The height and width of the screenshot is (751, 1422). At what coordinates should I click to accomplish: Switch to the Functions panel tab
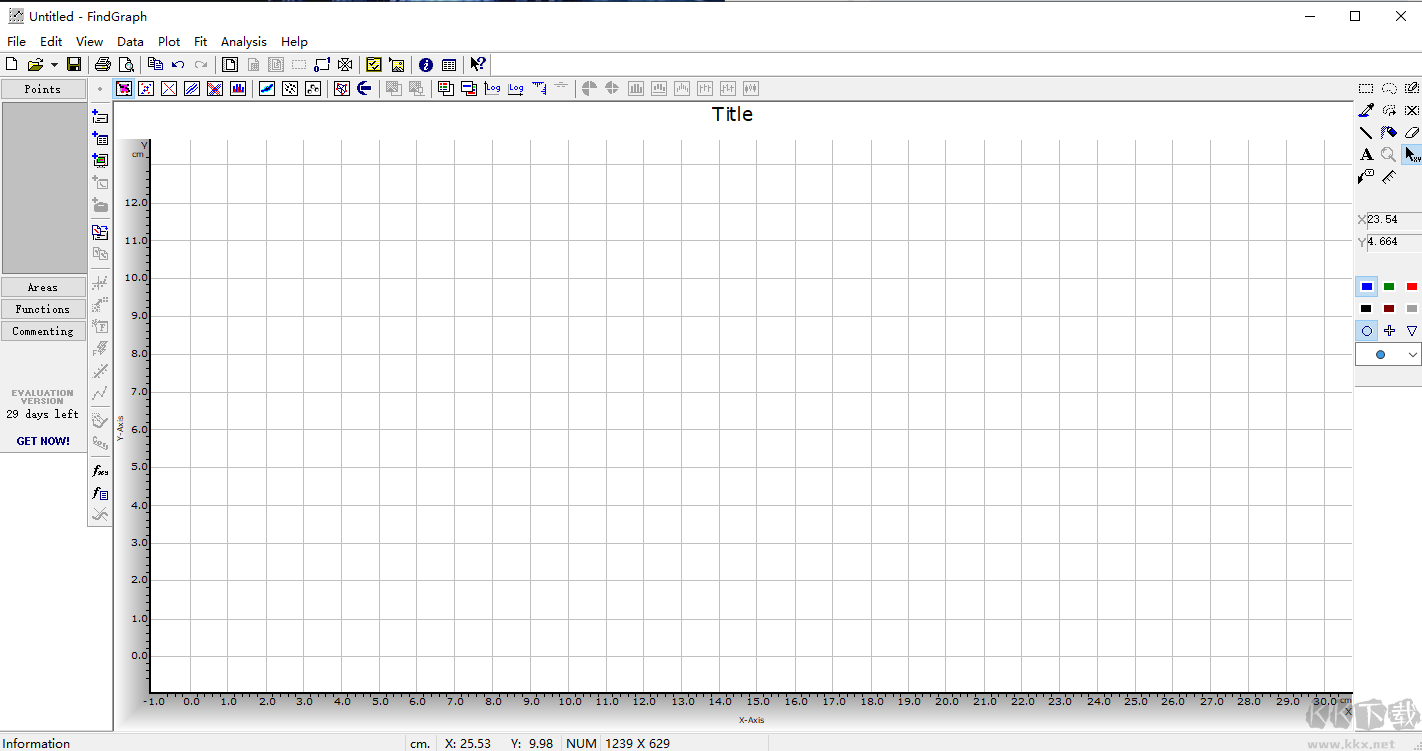tap(43, 308)
